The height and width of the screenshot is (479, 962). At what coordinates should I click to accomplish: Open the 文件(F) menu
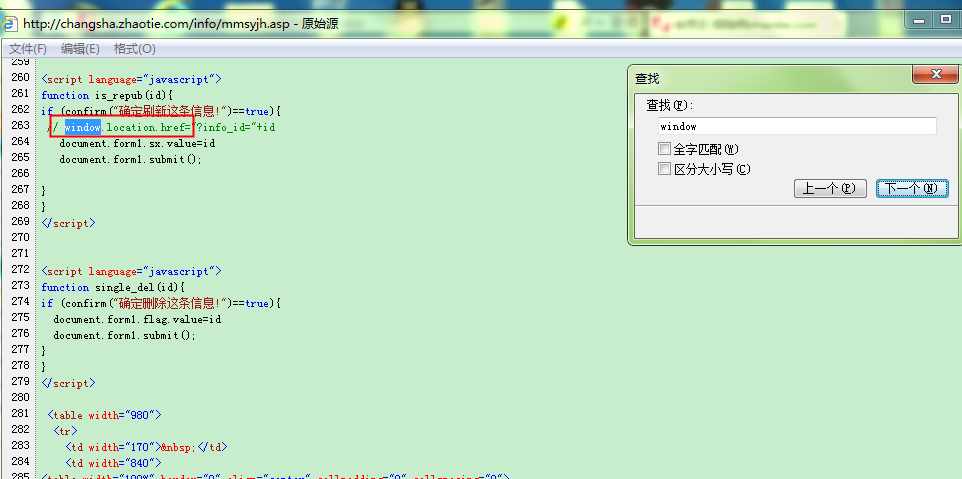(27, 48)
